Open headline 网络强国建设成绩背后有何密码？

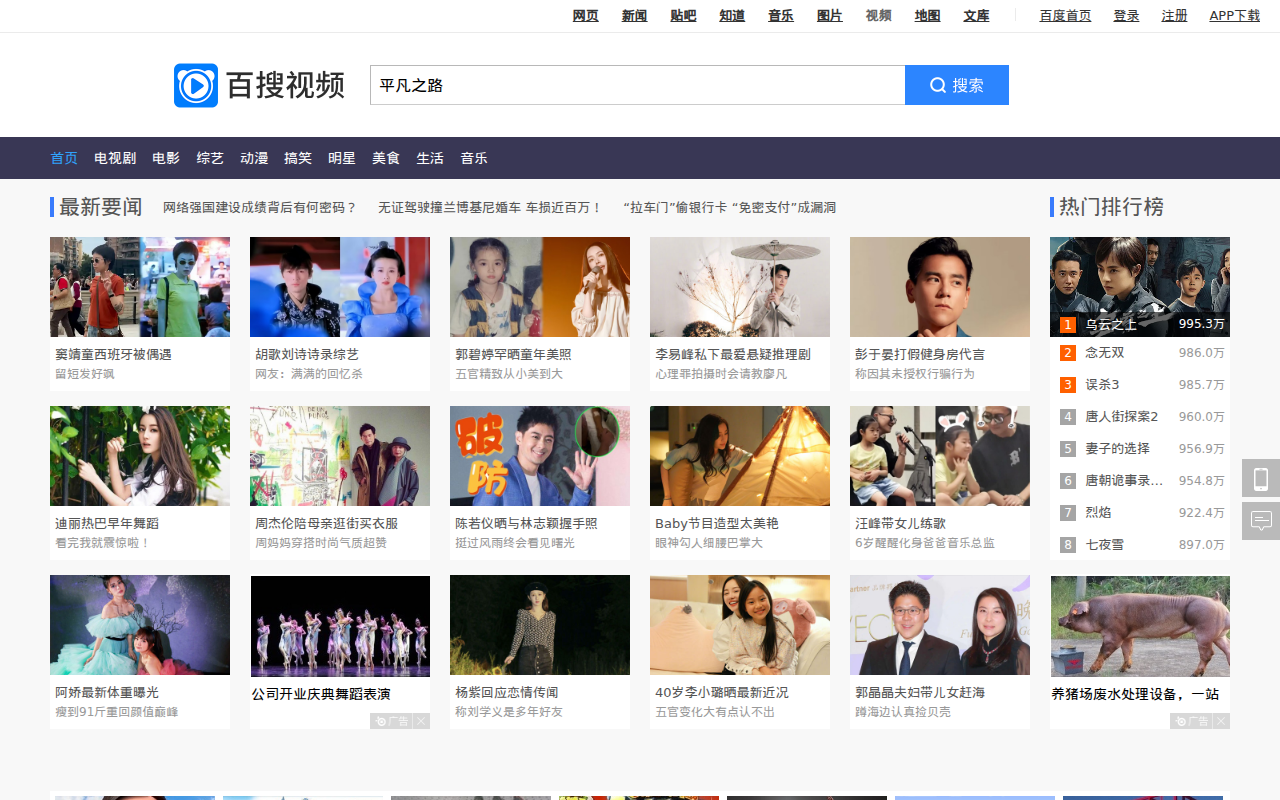pyautogui.click(x=260, y=208)
